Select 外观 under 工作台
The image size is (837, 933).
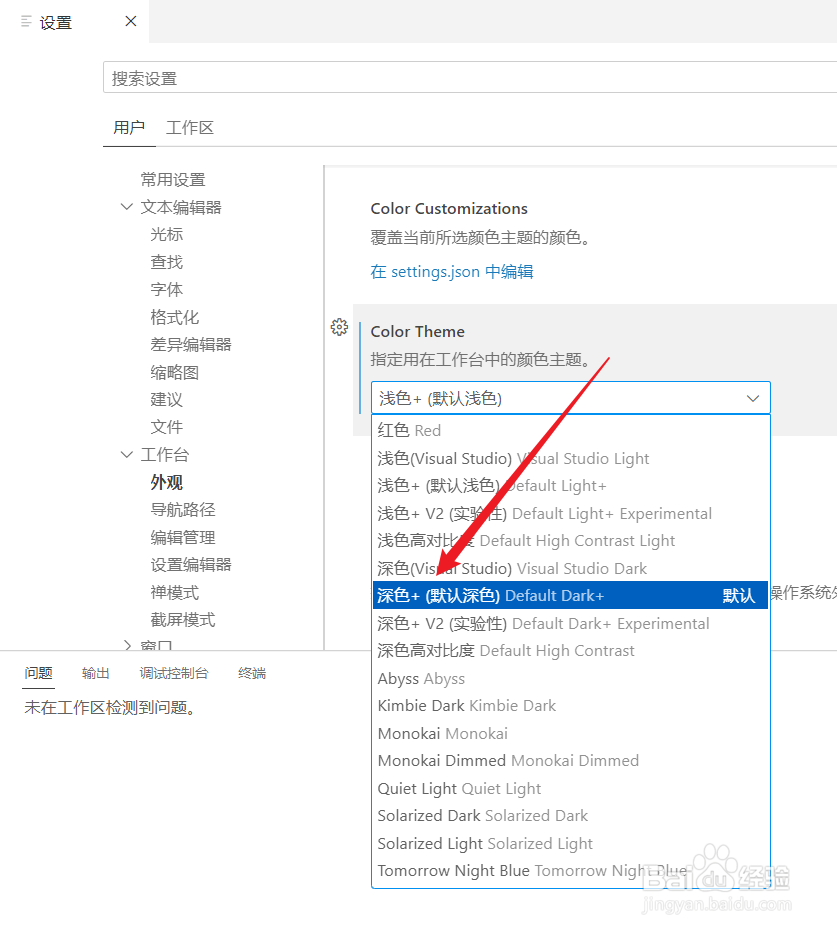pyautogui.click(x=167, y=482)
